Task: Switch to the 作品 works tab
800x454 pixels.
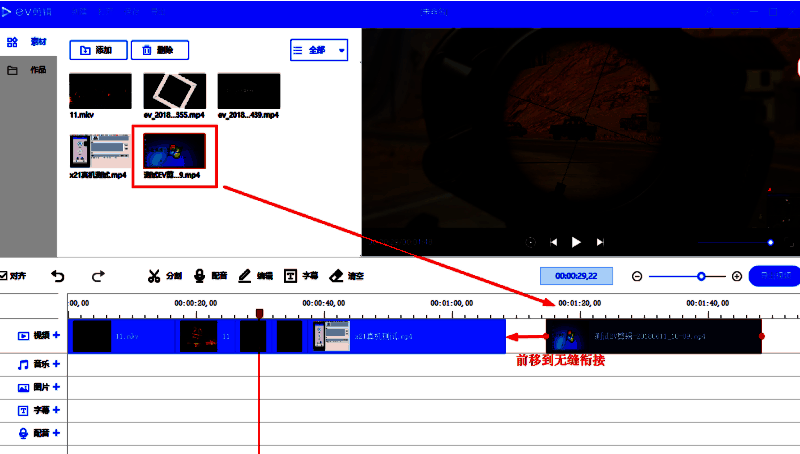Action: click(28, 71)
